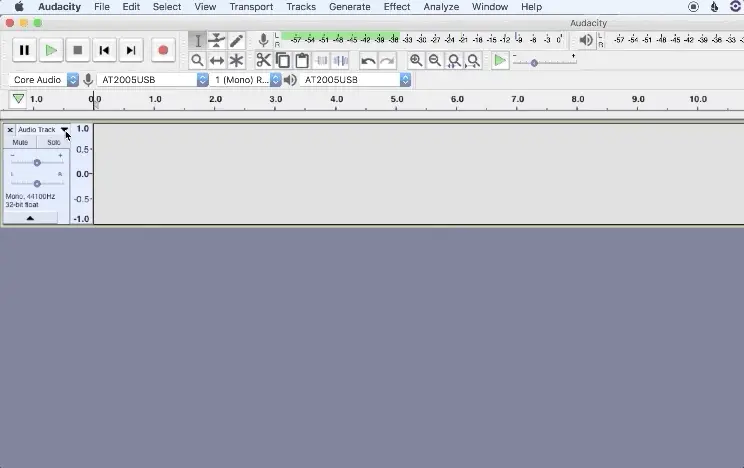The height and width of the screenshot is (468, 744).
Task: Select the Draw pencil tool
Action: point(236,40)
